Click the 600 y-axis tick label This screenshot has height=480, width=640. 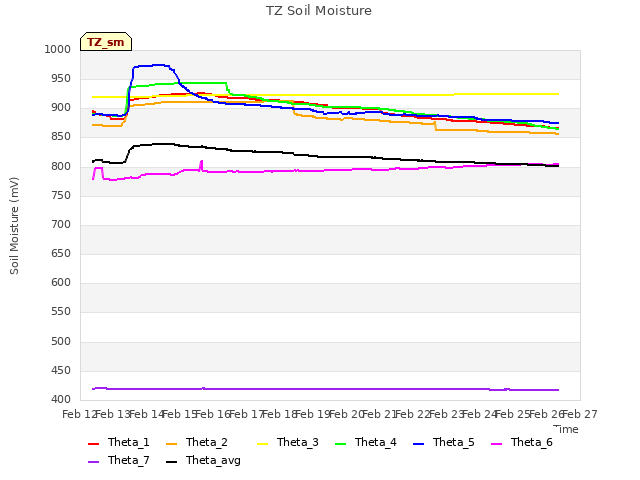[61, 282]
